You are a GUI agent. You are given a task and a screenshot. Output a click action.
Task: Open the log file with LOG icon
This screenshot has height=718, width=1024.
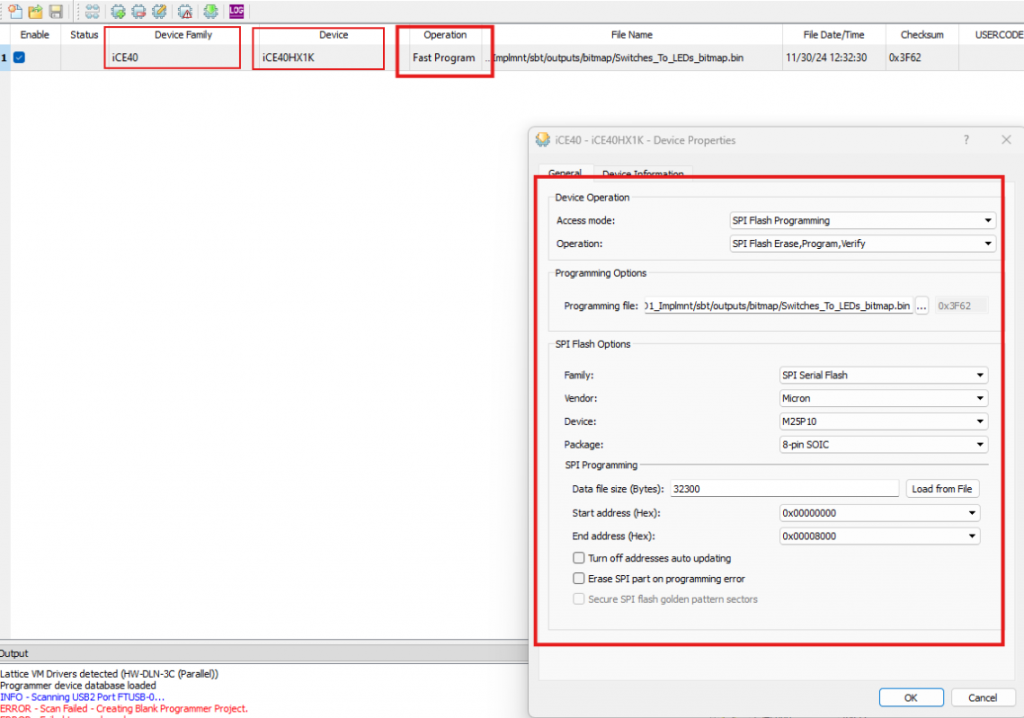[237, 12]
